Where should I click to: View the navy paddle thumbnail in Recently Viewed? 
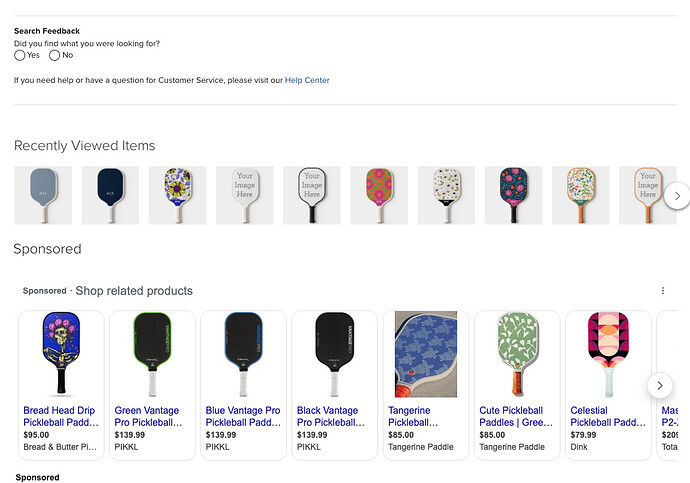[x=110, y=195]
